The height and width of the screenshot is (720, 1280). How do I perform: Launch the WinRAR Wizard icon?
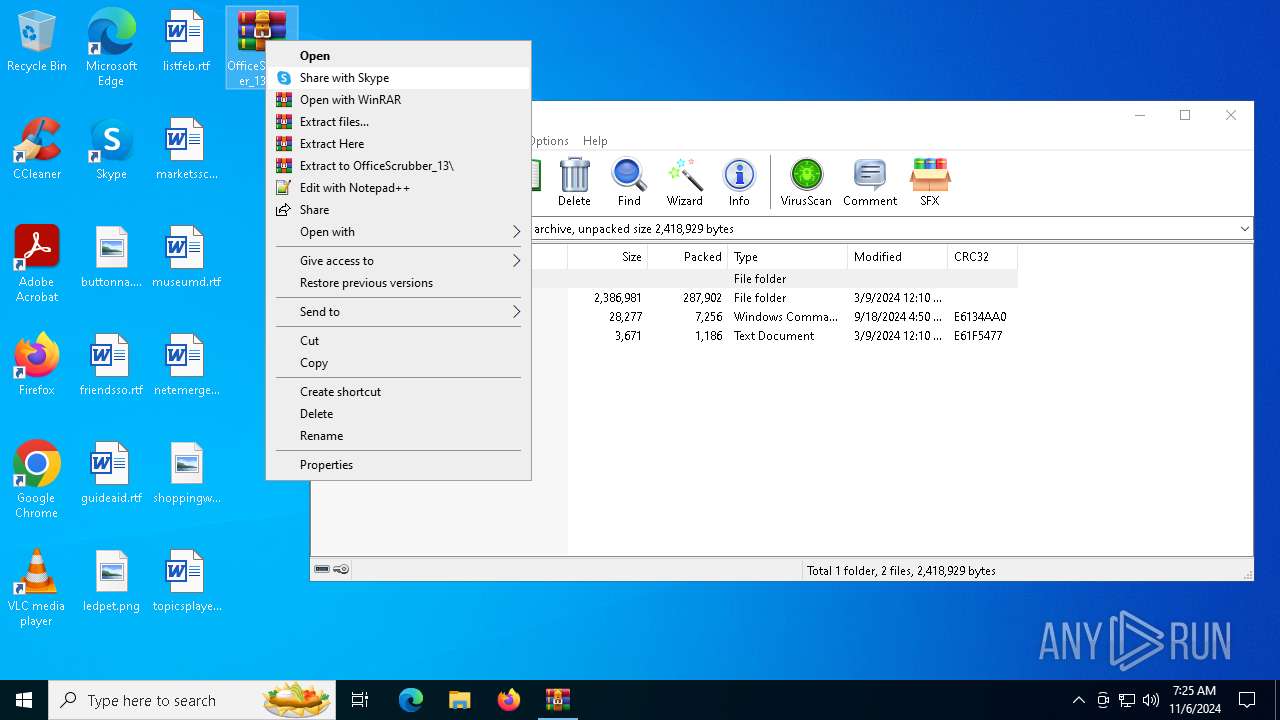(685, 182)
